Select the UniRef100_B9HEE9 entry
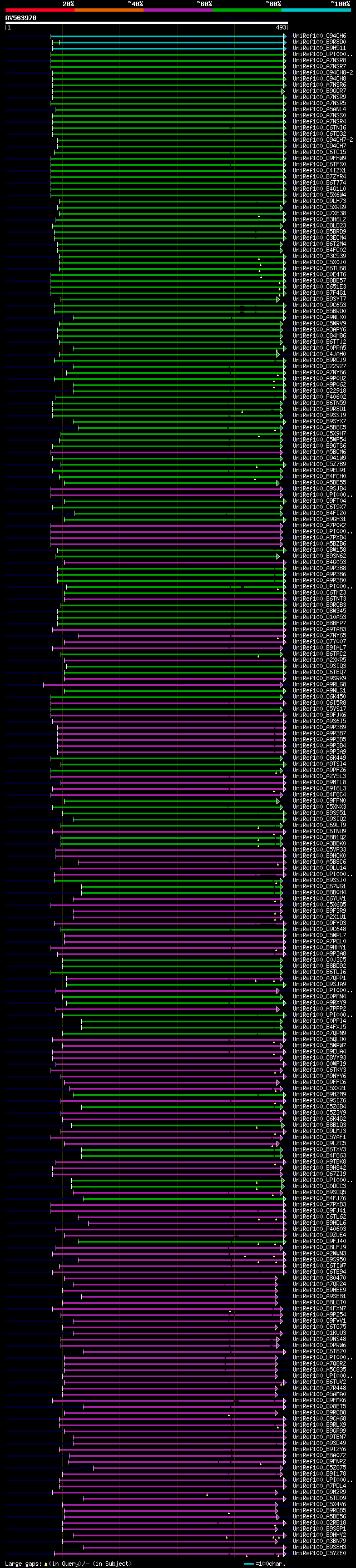Viewport: 356px width, 1568px height. (319, 1290)
